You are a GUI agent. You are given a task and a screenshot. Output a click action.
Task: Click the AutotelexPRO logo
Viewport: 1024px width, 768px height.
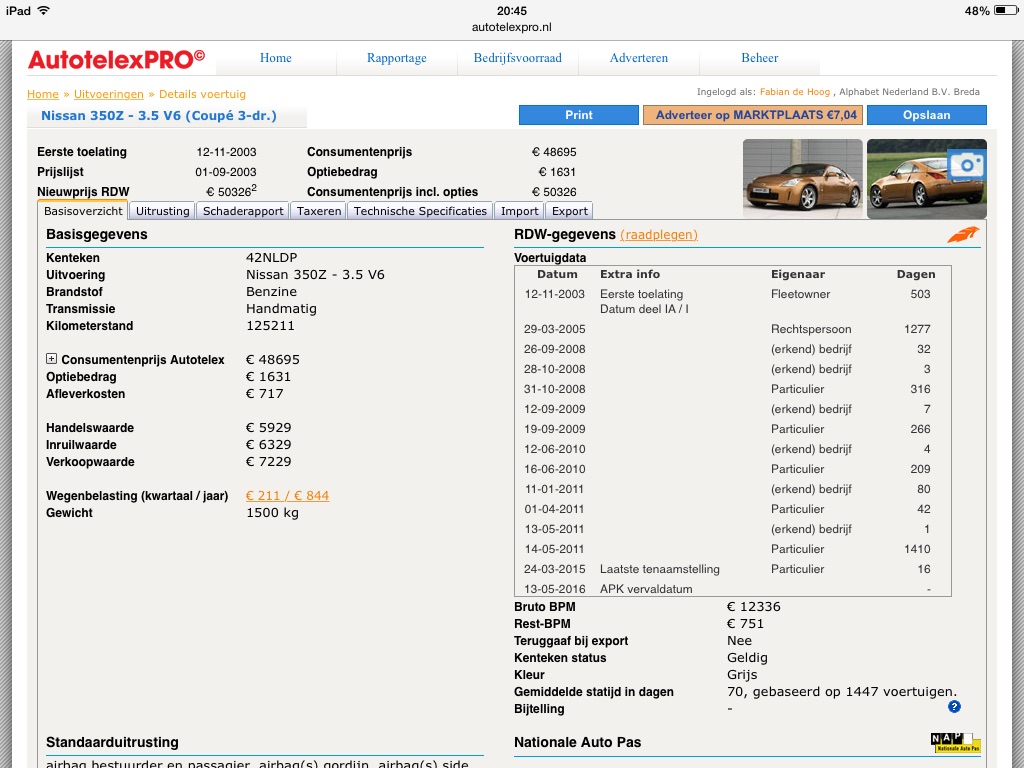(116, 59)
